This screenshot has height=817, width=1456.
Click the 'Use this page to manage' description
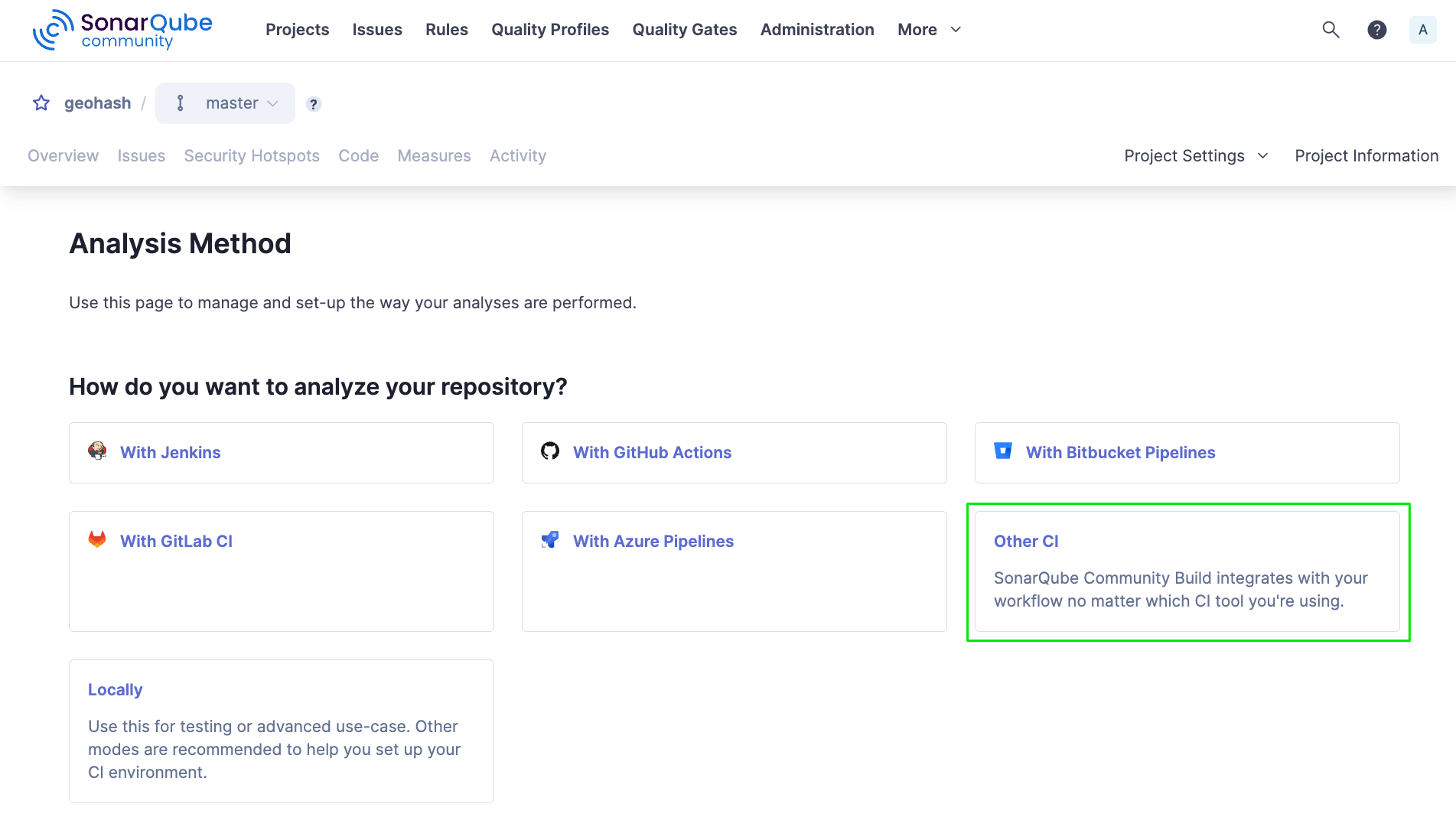(x=353, y=303)
